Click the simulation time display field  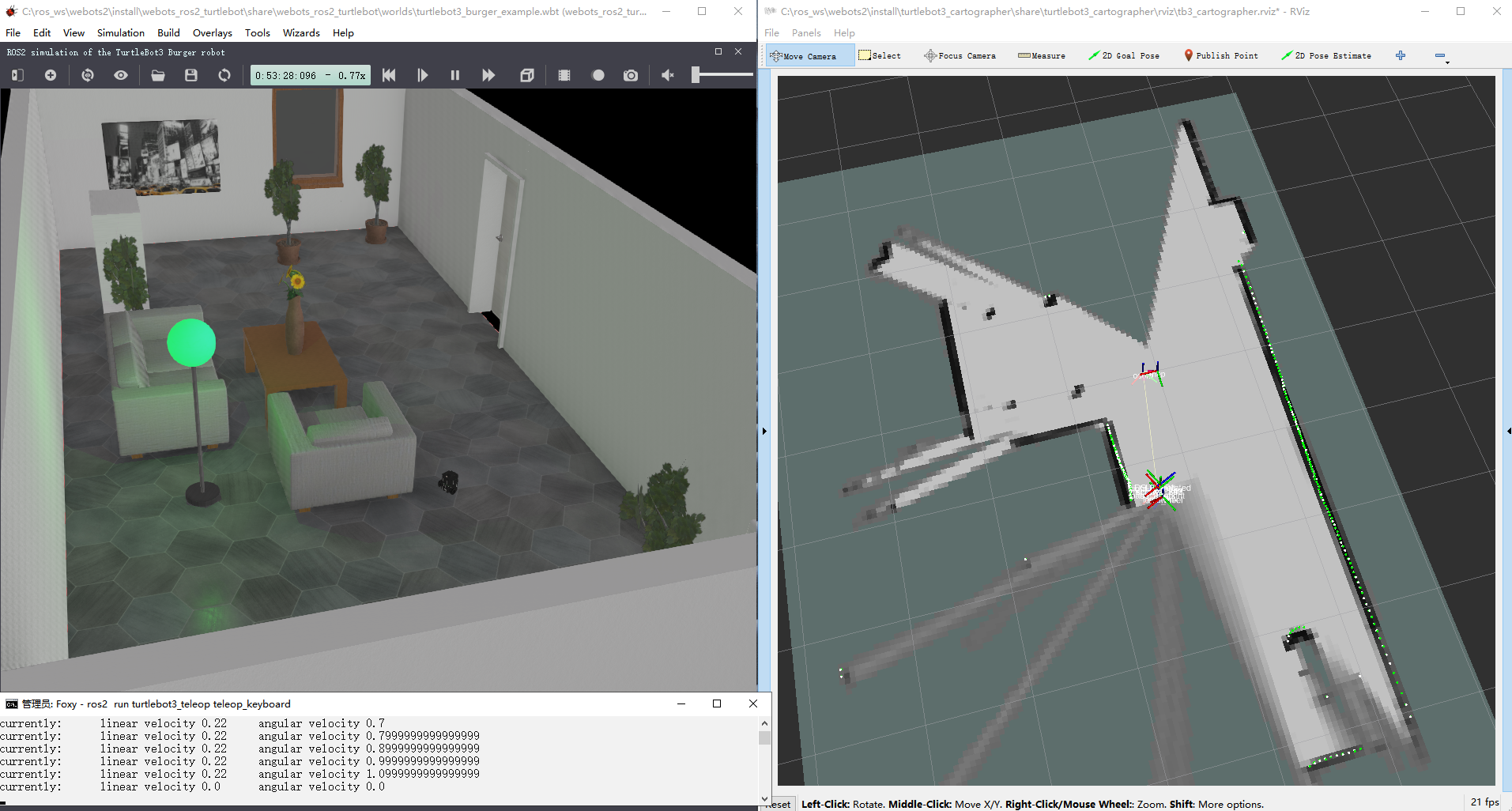click(x=309, y=75)
